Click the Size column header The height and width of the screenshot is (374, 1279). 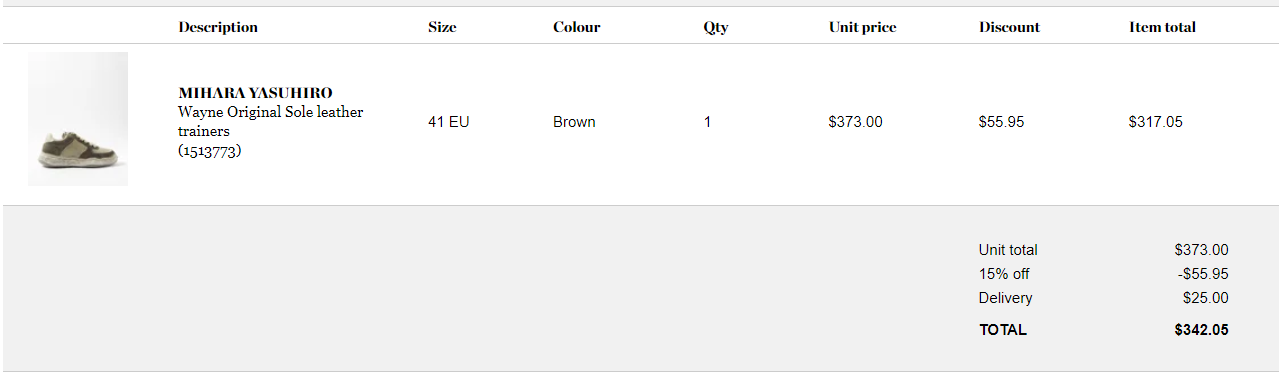(442, 27)
